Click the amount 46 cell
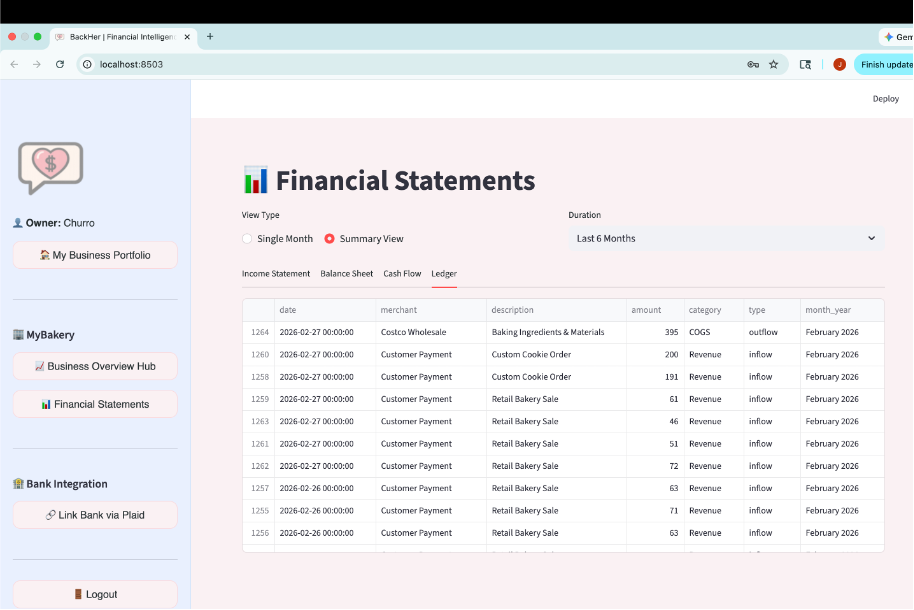914x610 pixels. click(655, 421)
